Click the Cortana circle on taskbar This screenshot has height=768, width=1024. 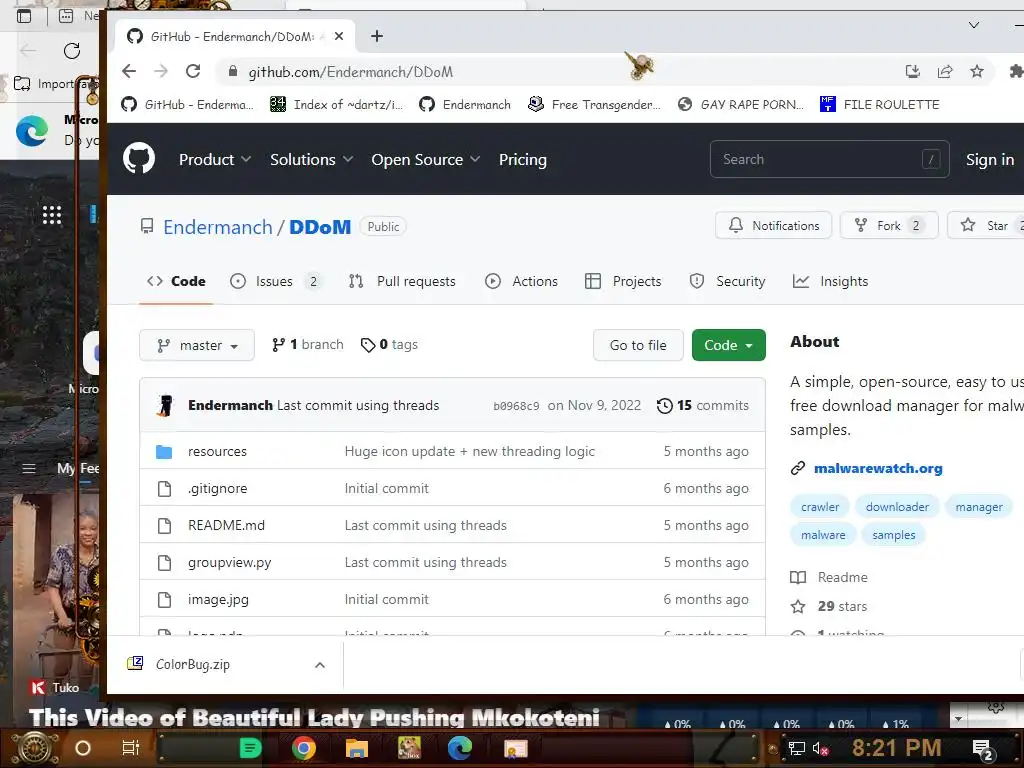click(83, 748)
